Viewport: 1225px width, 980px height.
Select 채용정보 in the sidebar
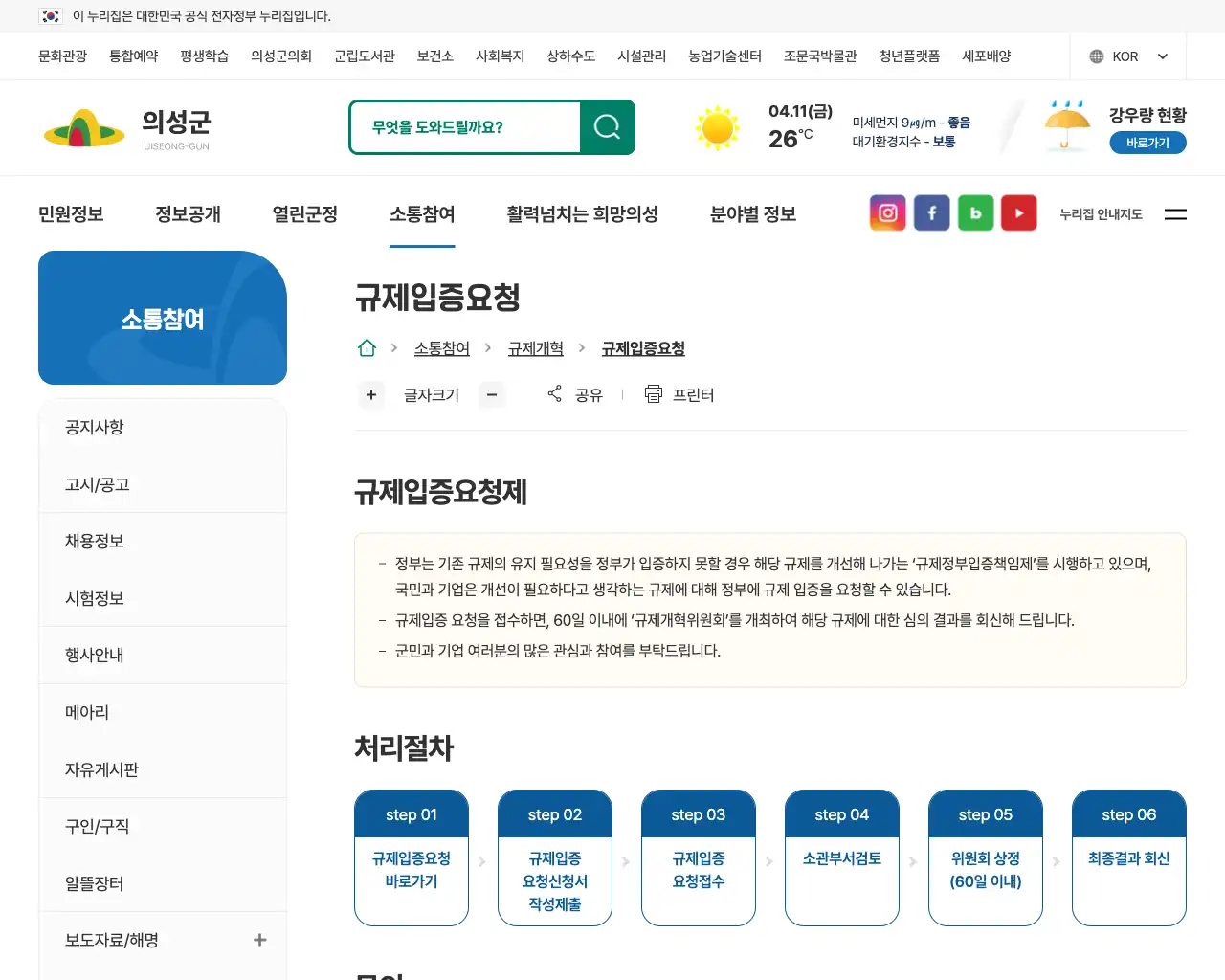pyautogui.click(x=94, y=541)
